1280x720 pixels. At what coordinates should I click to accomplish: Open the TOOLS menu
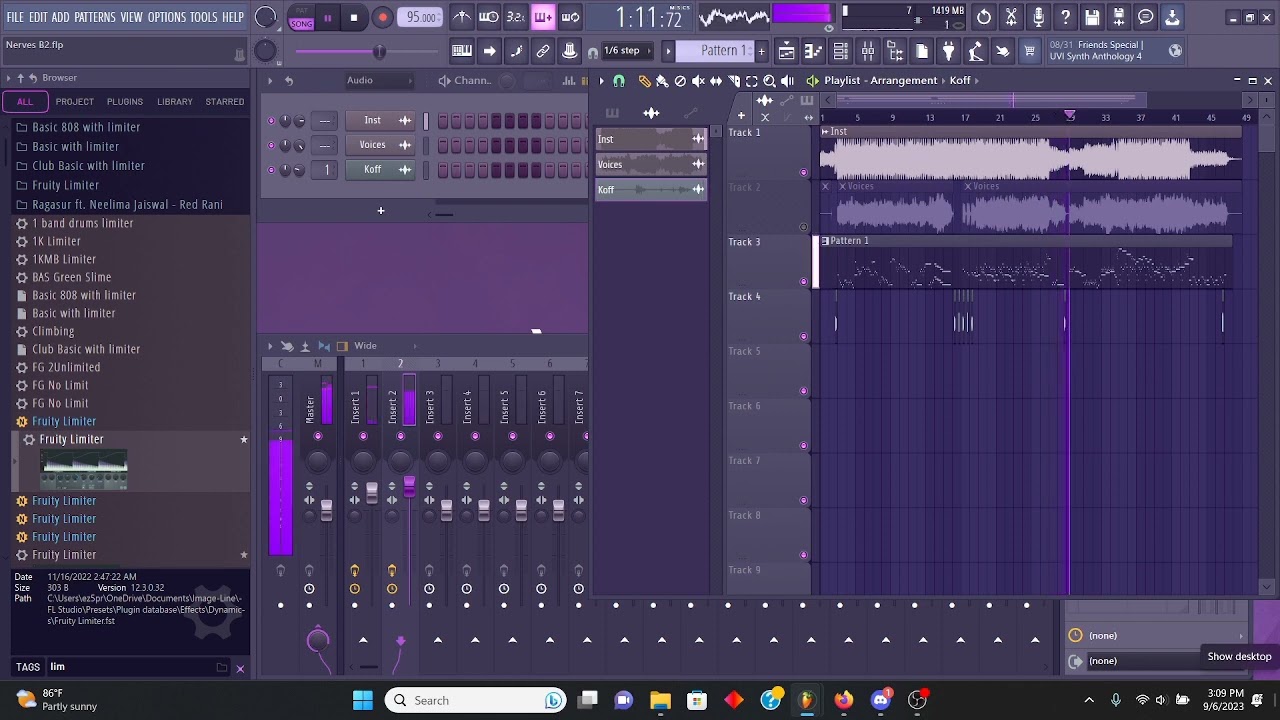pyautogui.click(x=203, y=17)
